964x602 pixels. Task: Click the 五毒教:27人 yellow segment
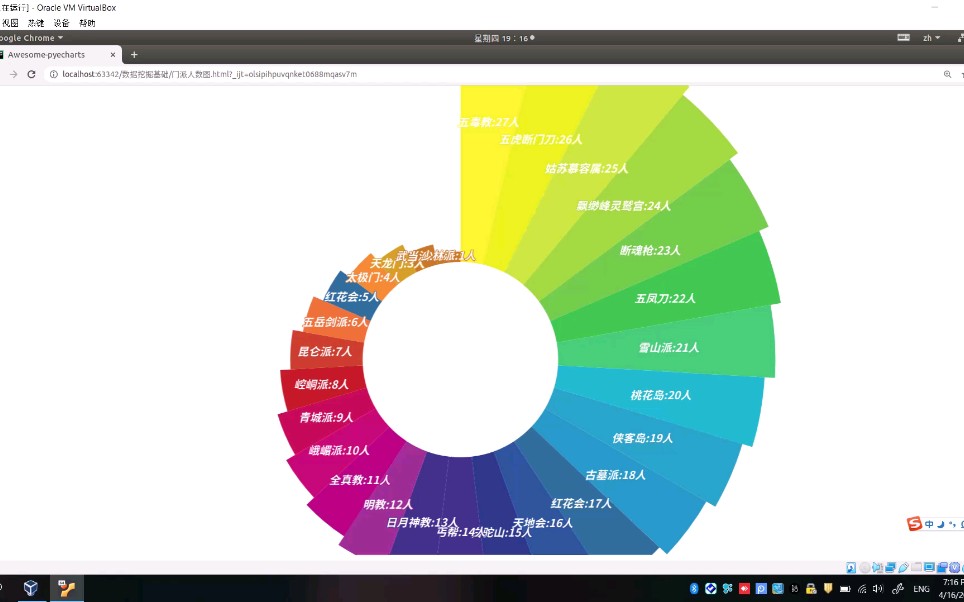pos(488,122)
